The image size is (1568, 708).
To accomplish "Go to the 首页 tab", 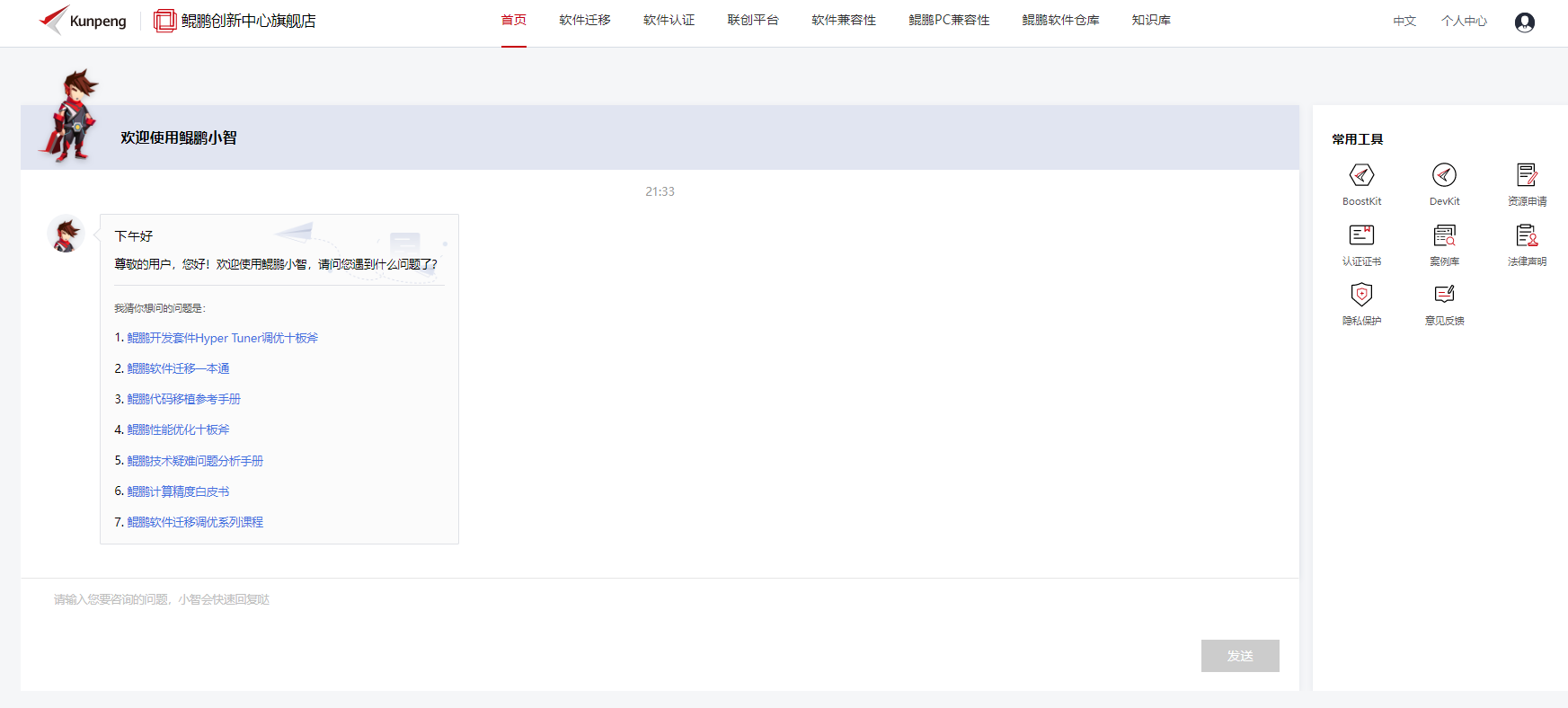I will (514, 21).
